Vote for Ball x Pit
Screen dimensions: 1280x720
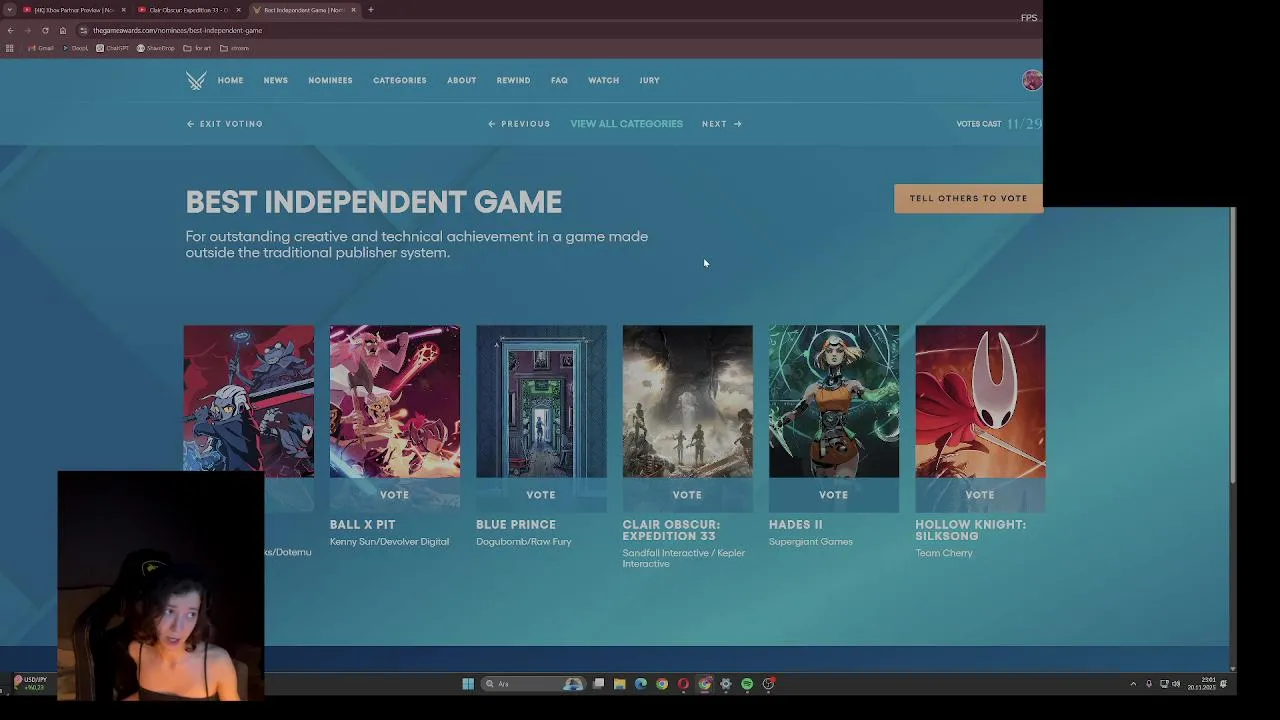tap(394, 495)
